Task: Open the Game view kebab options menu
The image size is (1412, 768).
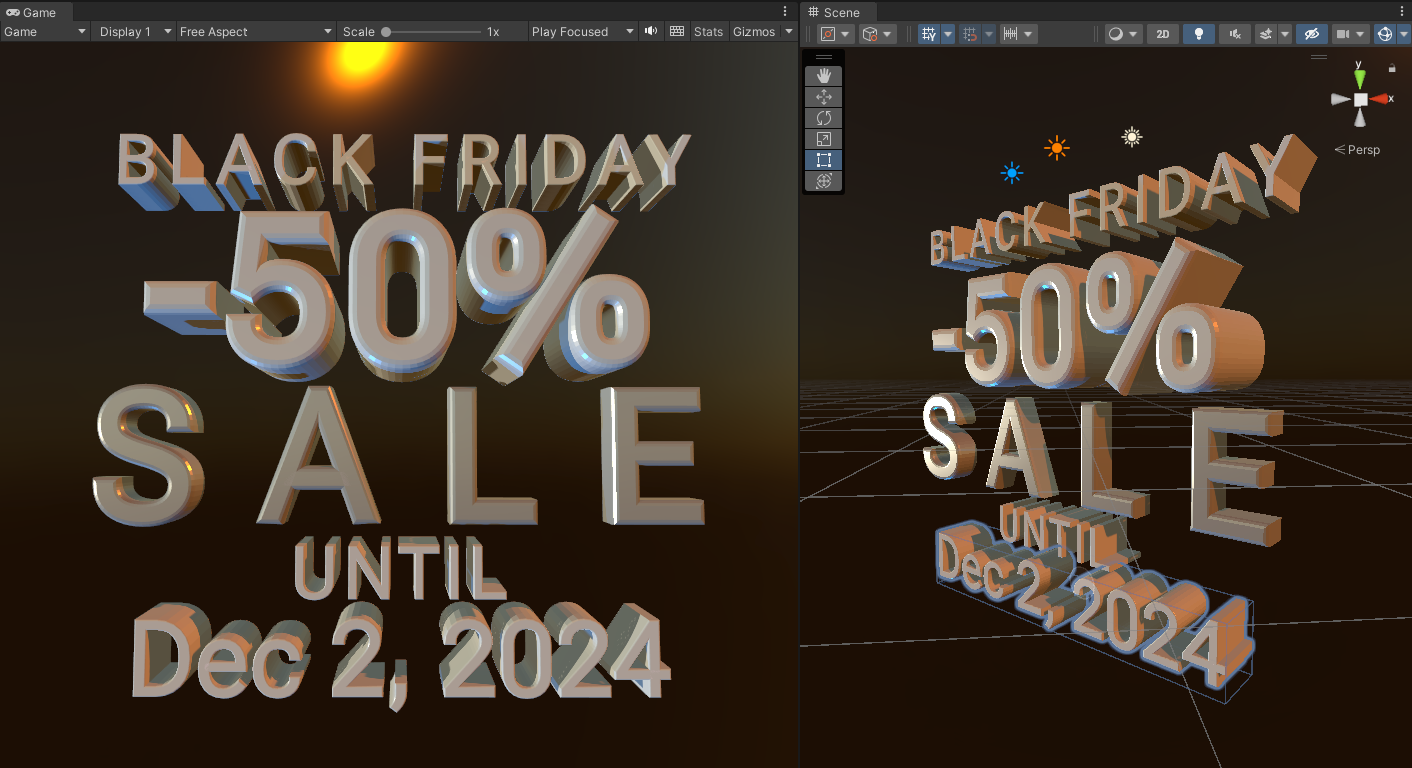Action: (x=784, y=12)
